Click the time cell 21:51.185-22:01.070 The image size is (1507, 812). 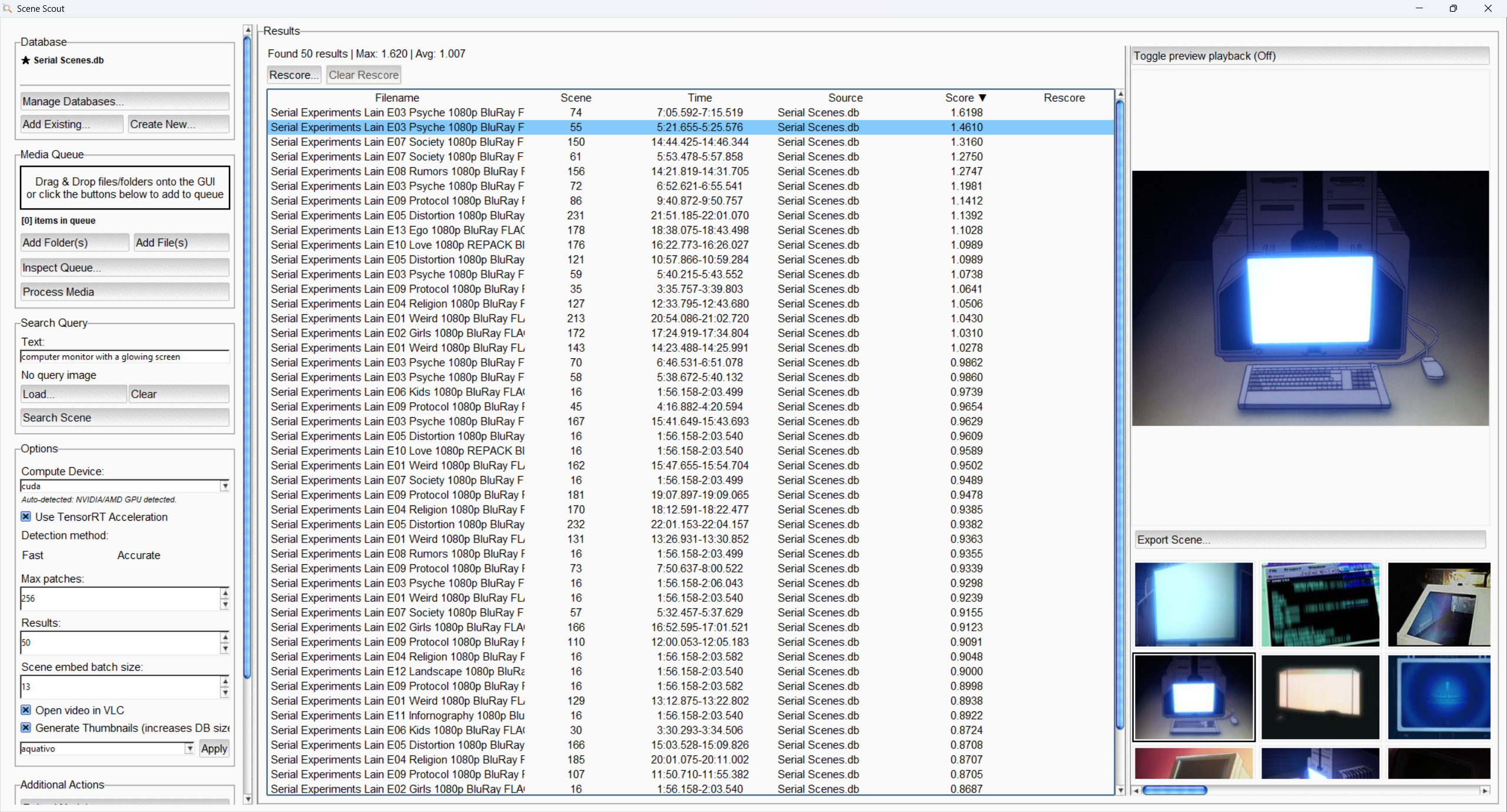[x=700, y=215]
